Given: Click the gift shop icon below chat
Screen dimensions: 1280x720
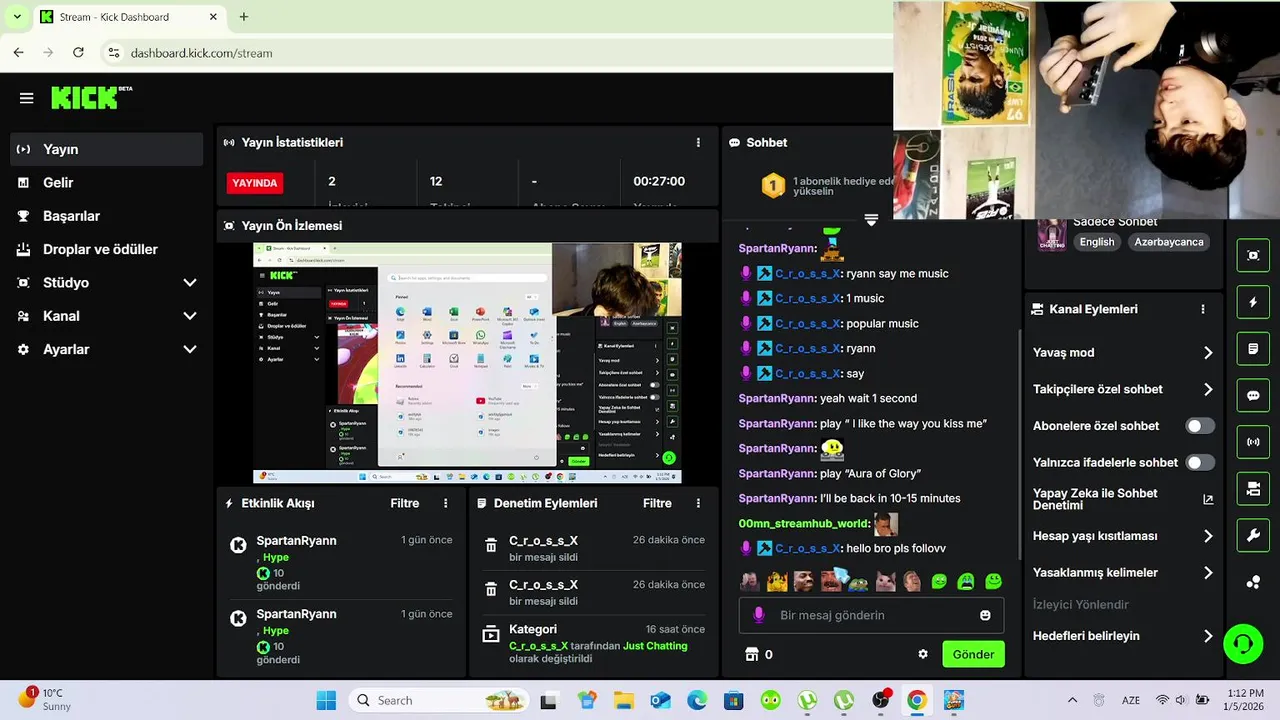Looking at the screenshot, I should pos(752,654).
